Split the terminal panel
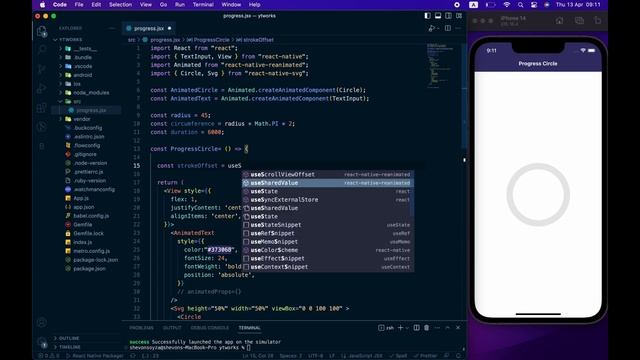The width and height of the screenshot is (640, 360). [416, 328]
